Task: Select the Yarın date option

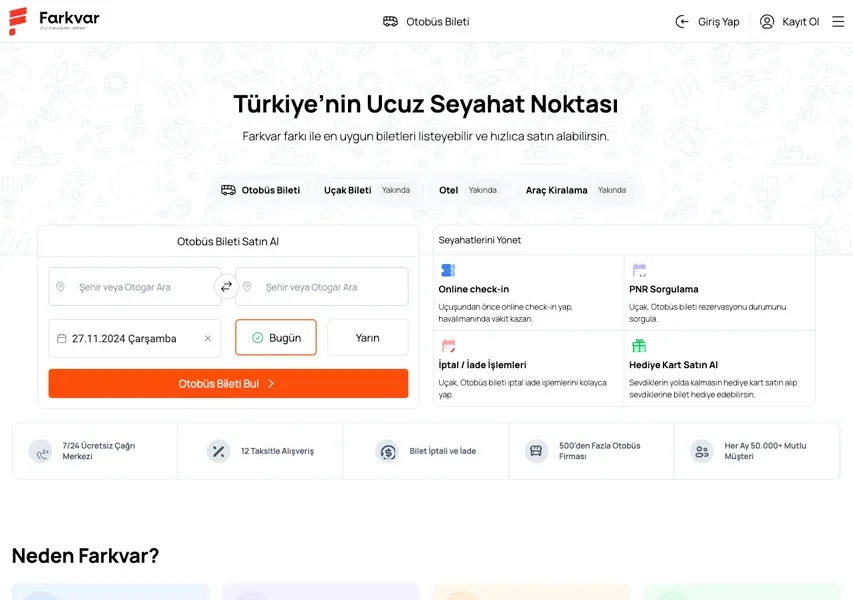Action: [368, 338]
